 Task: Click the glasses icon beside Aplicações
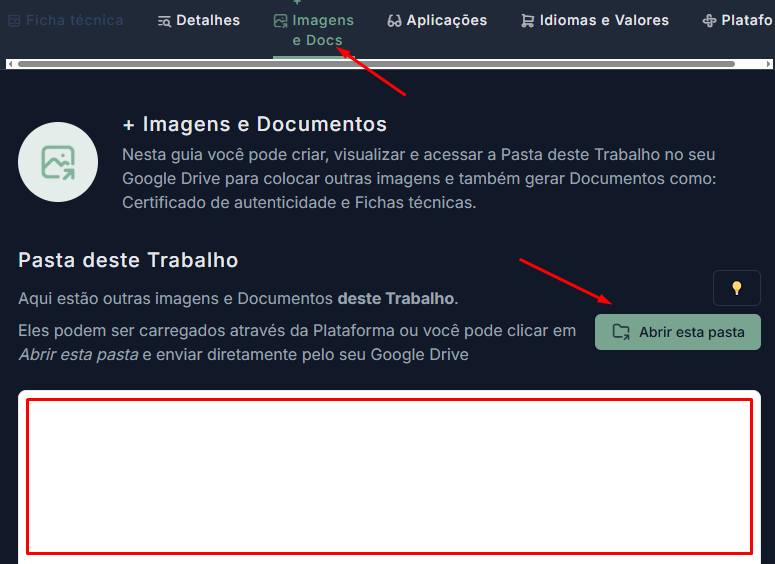(394, 21)
